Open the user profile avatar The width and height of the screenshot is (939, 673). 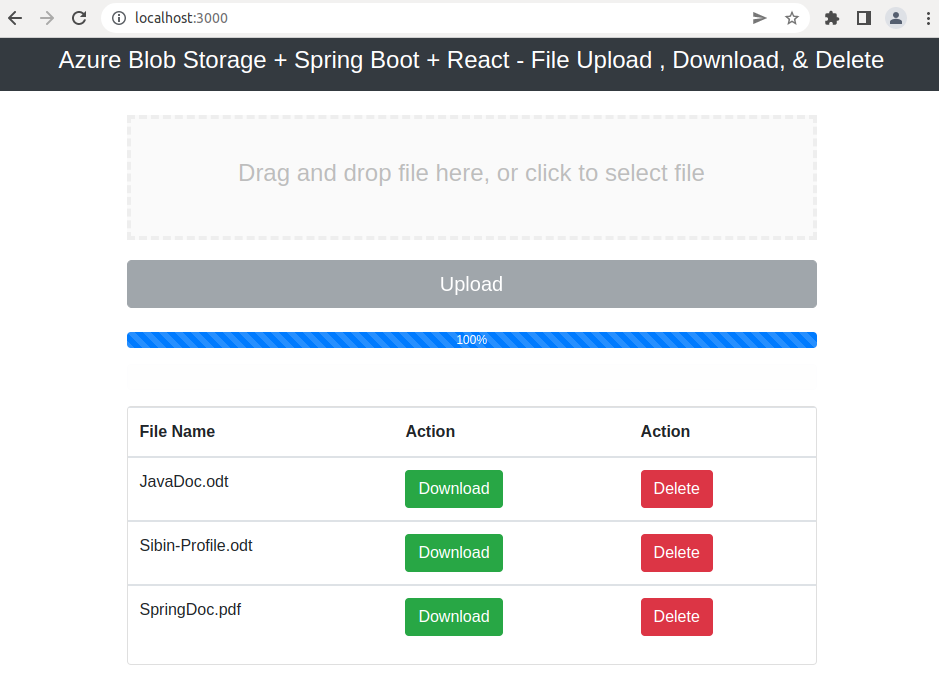click(896, 18)
